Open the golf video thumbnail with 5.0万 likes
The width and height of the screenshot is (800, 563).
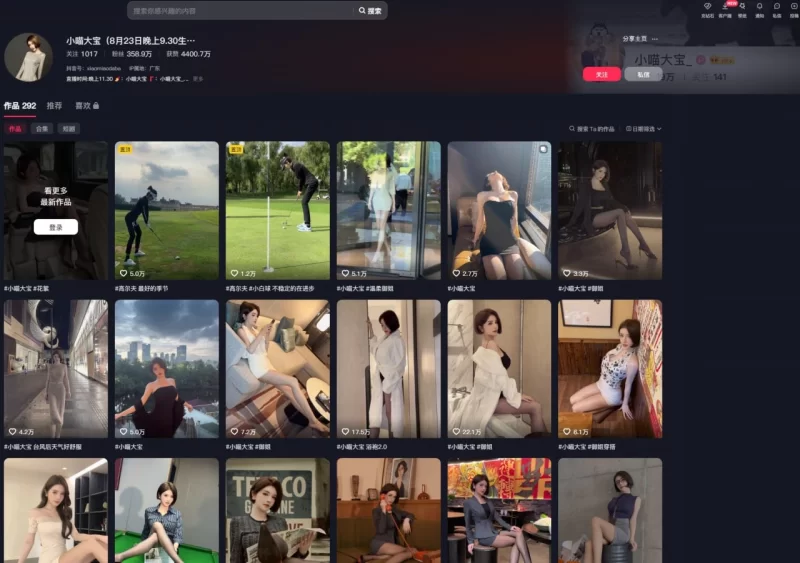(166, 210)
